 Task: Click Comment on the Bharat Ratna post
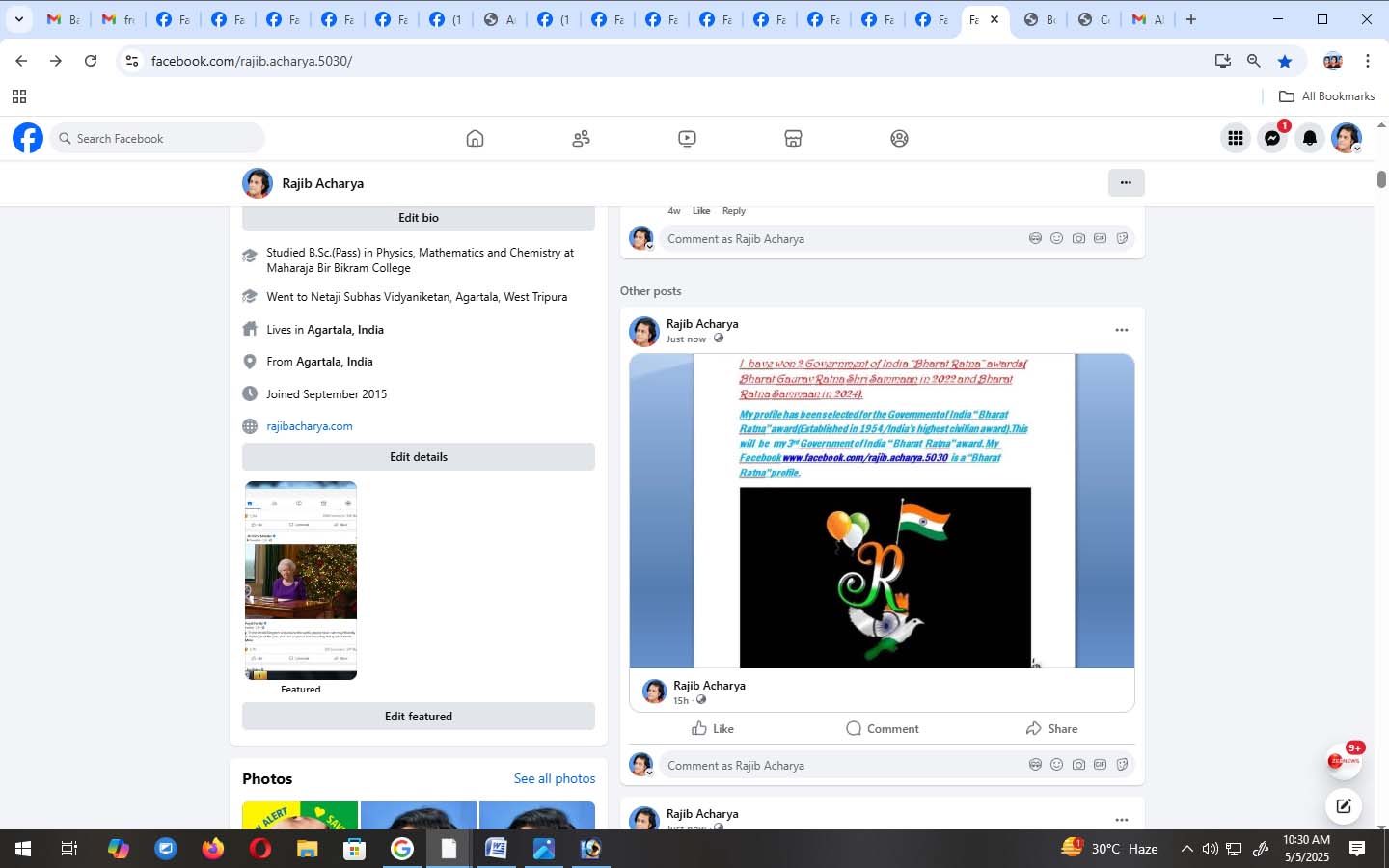[x=882, y=728]
